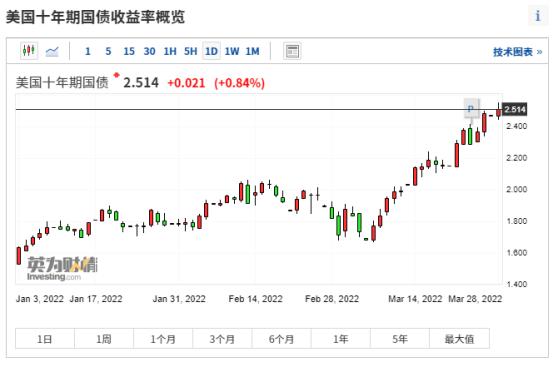Image resolution: width=554 pixels, height=368 pixels.
Task: Select the 1W interval
Action: pyautogui.click(x=232, y=52)
